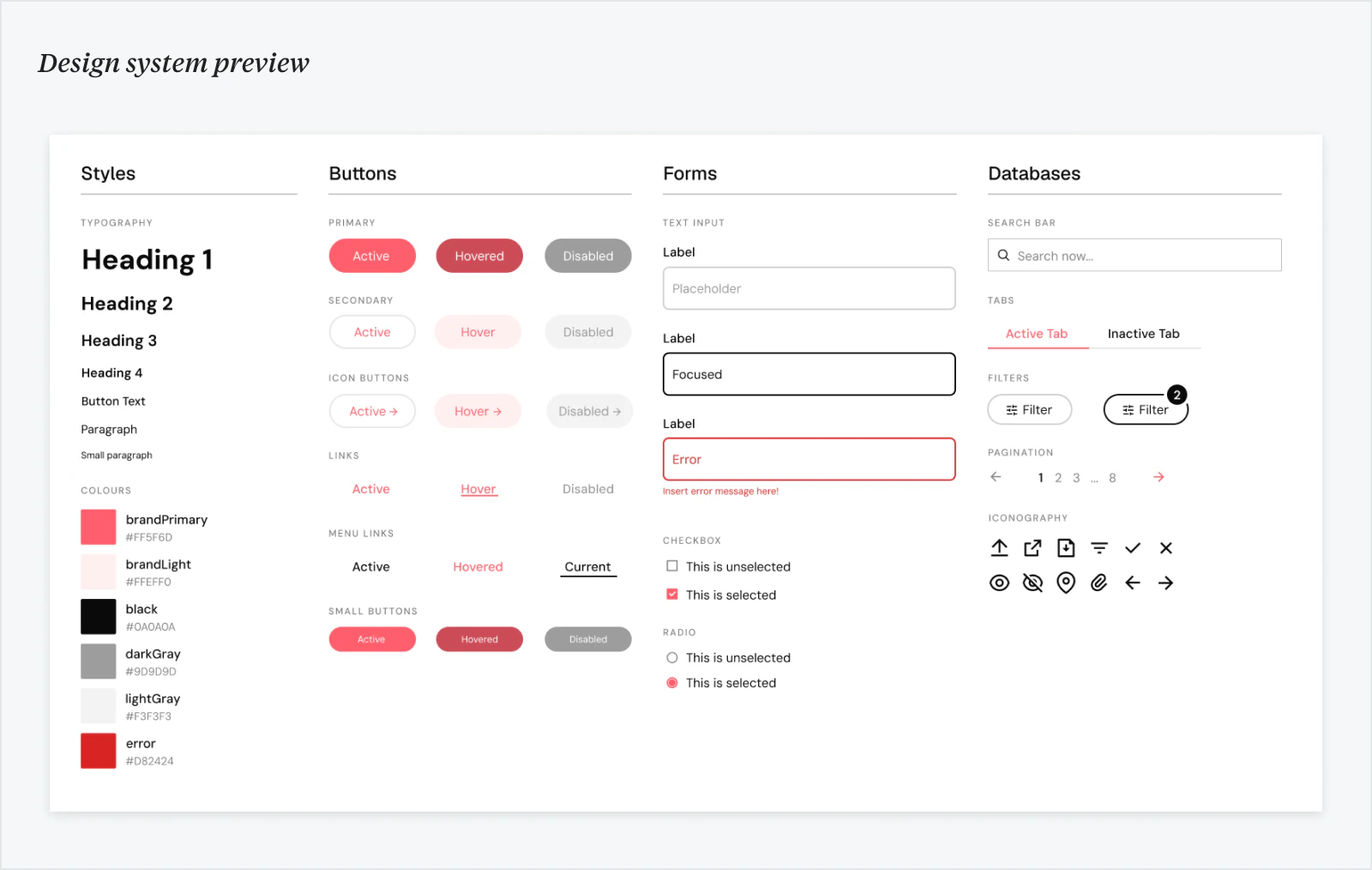Select the 'This is unselected' radio option

point(672,658)
